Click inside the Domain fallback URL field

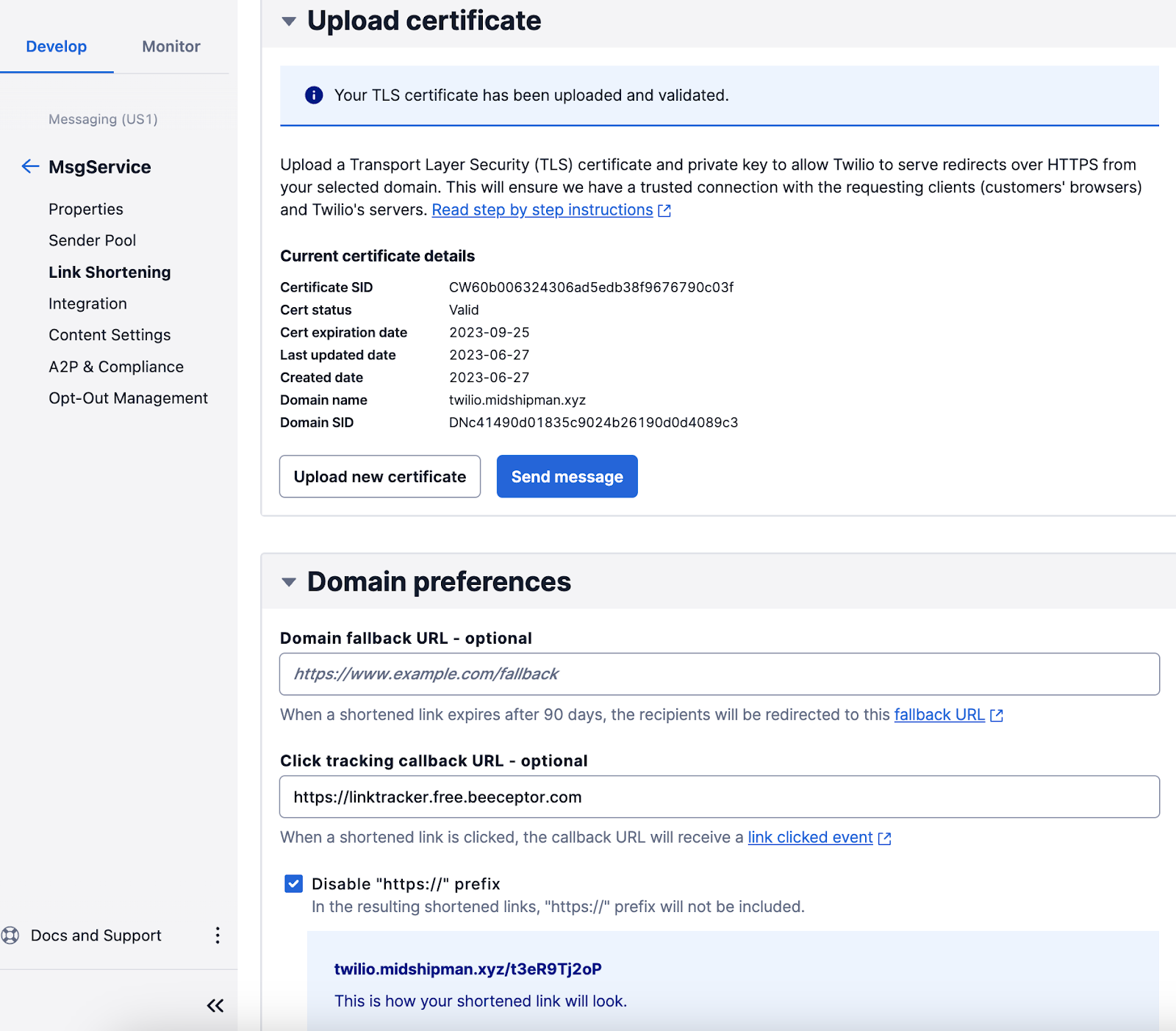tap(719, 674)
